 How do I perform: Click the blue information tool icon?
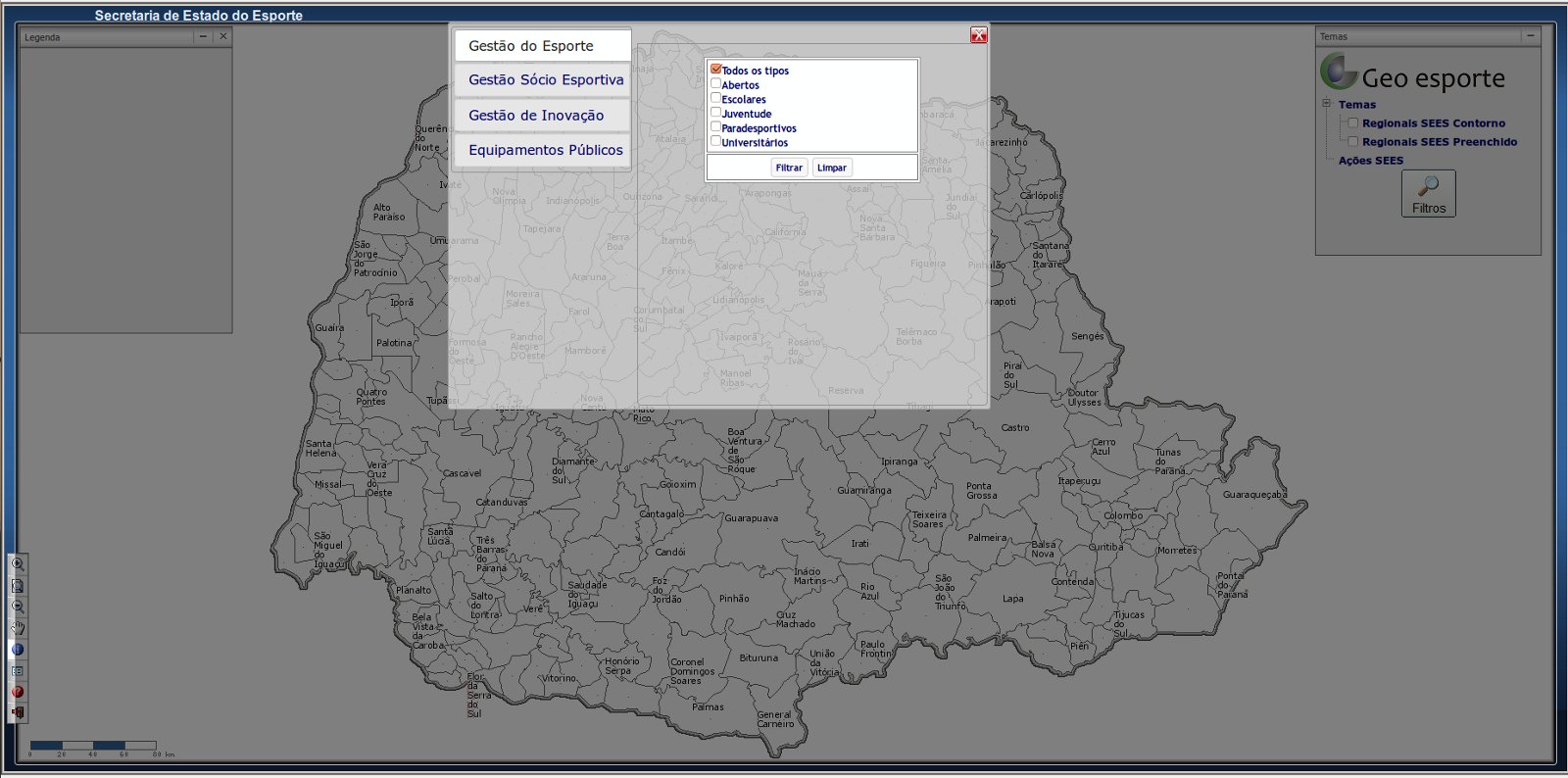[x=18, y=650]
